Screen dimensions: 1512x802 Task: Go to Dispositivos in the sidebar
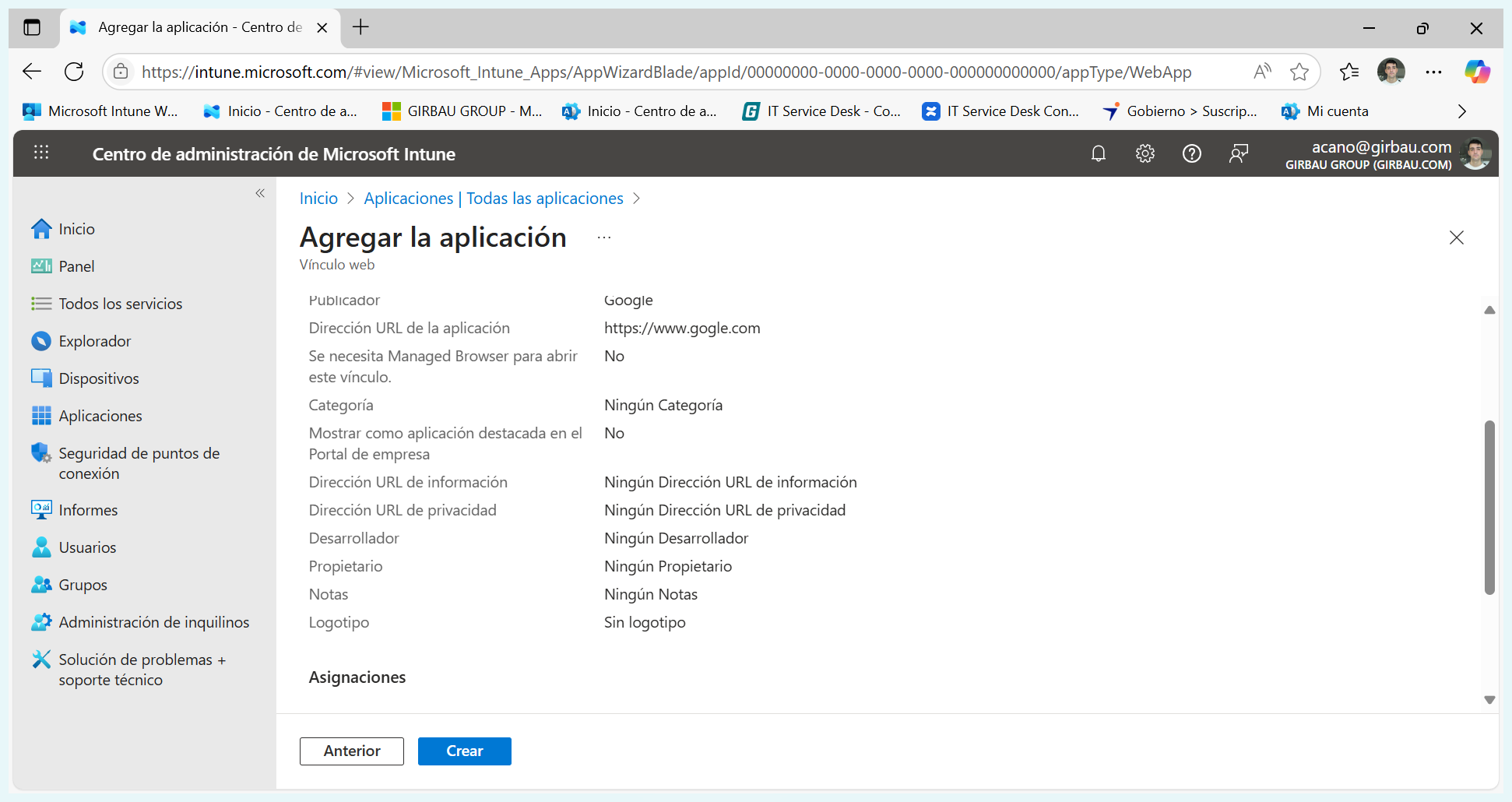(x=99, y=378)
